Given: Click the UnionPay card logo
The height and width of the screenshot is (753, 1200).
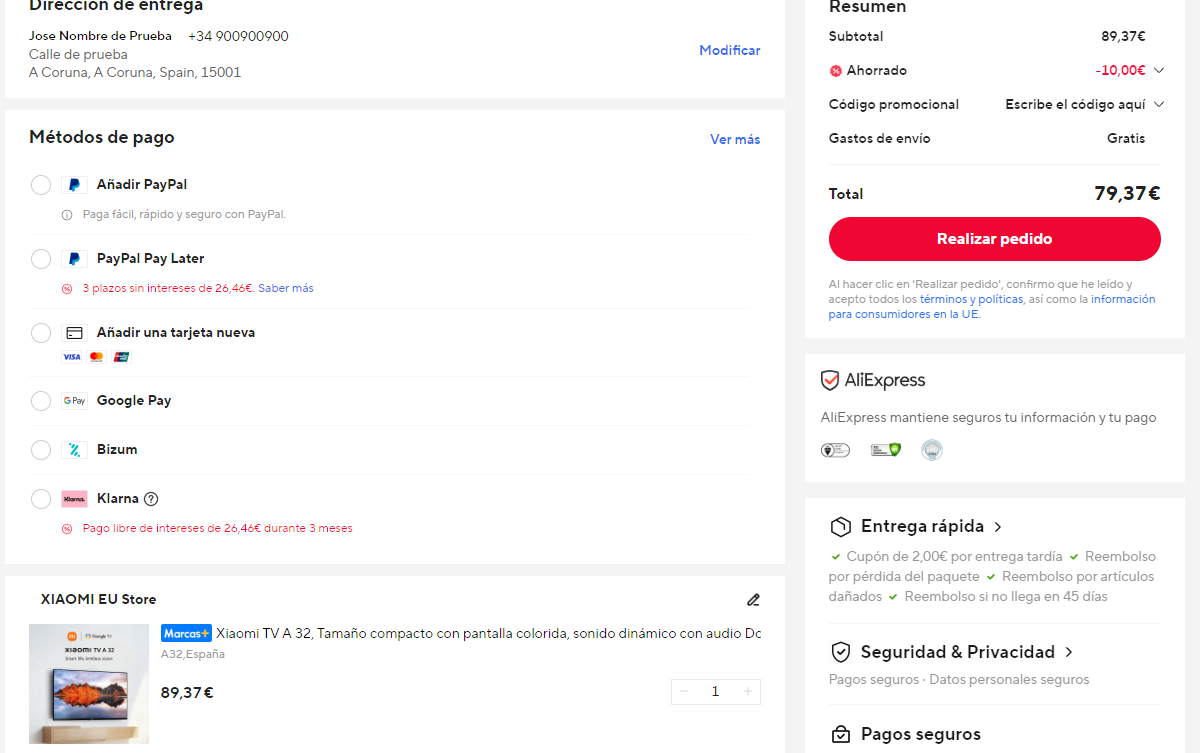Looking at the screenshot, I should click(121, 357).
